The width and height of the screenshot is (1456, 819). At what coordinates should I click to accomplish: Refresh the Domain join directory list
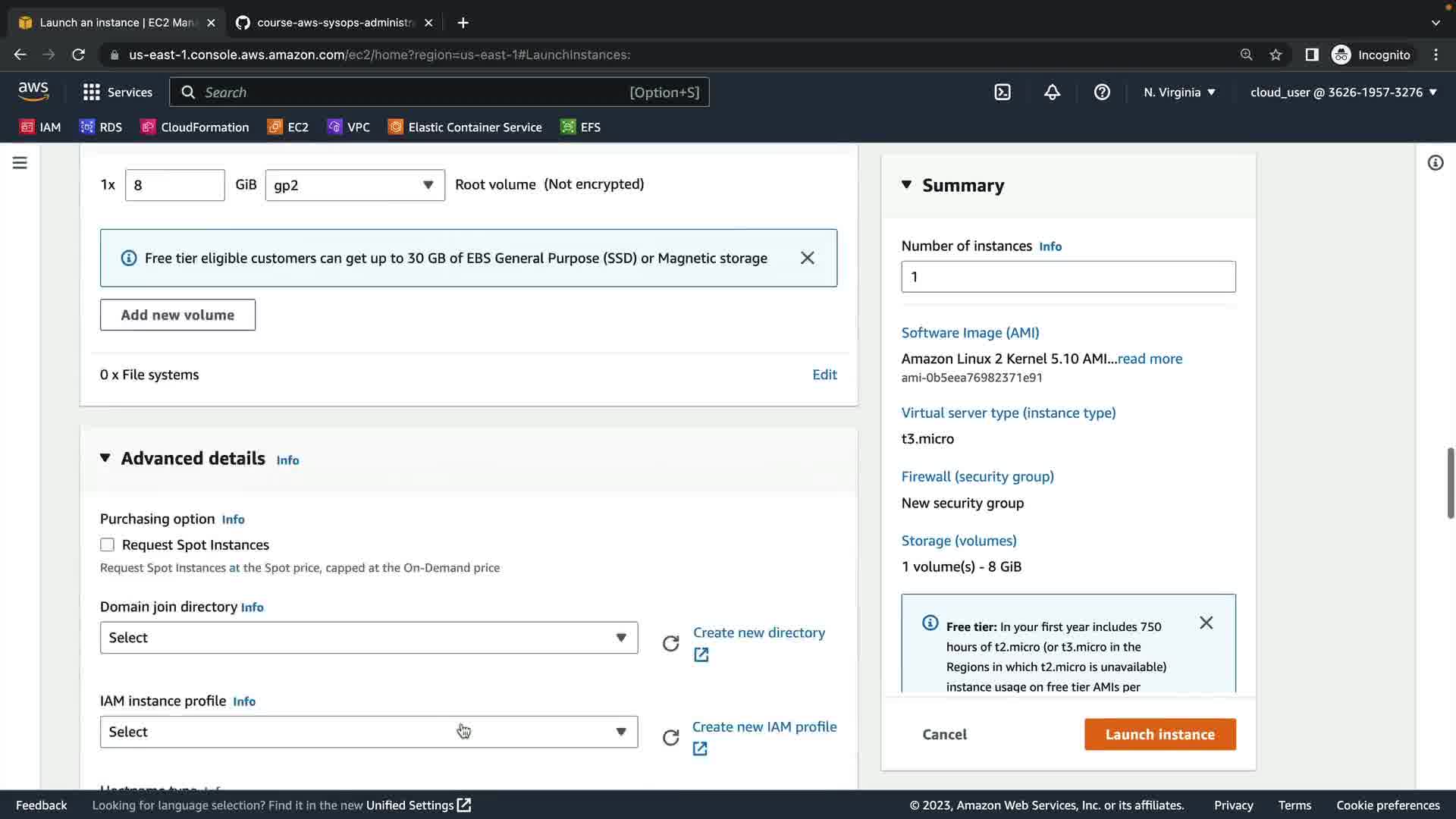(x=670, y=644)
